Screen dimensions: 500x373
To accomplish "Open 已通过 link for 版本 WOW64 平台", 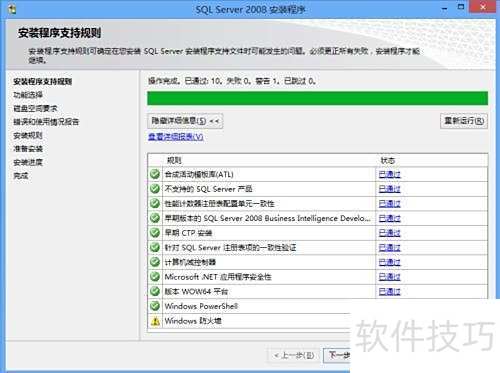I will click(390, 292).
